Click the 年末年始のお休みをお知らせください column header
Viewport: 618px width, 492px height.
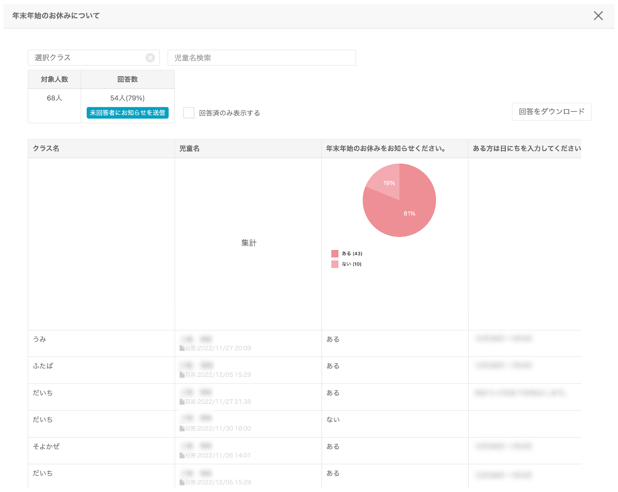[386, 149]
